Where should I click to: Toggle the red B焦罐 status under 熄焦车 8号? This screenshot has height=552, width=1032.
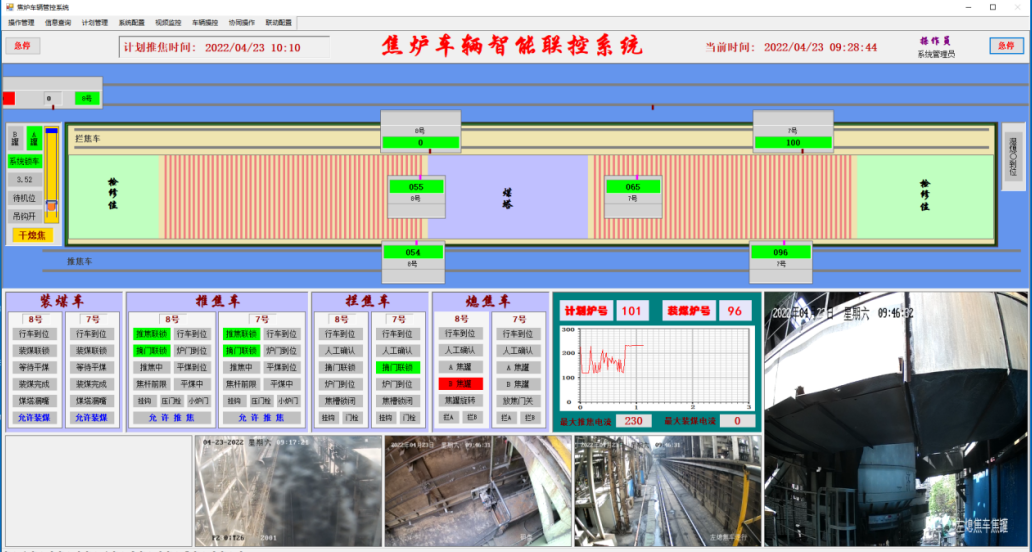pyautogui.click(x=461, y=384)
